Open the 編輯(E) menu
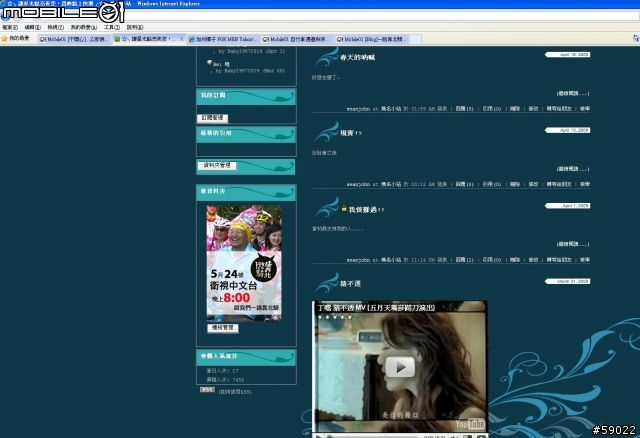Screen dimensions: 640x438 pyautogui.click(x=32, y=27)
